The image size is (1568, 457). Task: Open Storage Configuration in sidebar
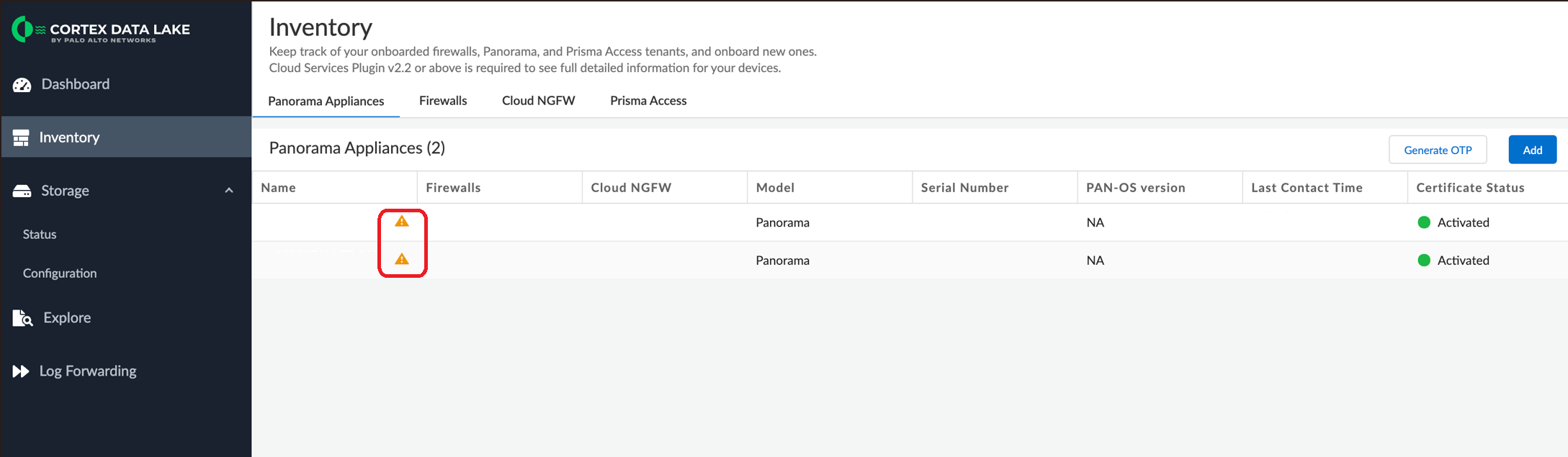[x=60, y=273]
